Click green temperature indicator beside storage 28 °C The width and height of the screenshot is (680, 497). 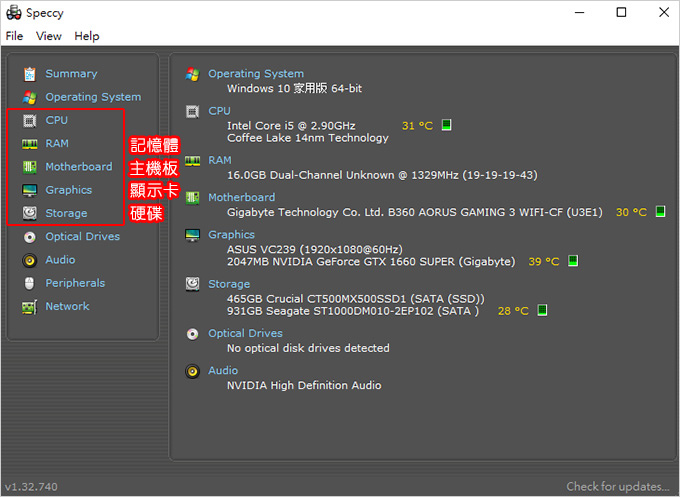[542, 310]
